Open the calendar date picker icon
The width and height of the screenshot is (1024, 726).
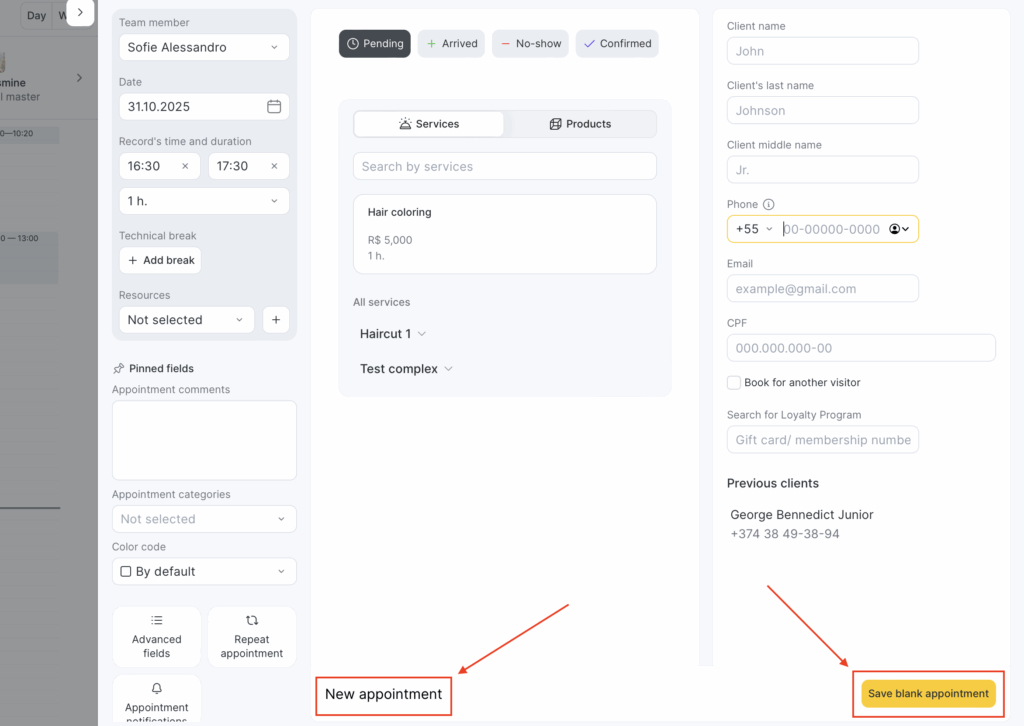(274, 107)
